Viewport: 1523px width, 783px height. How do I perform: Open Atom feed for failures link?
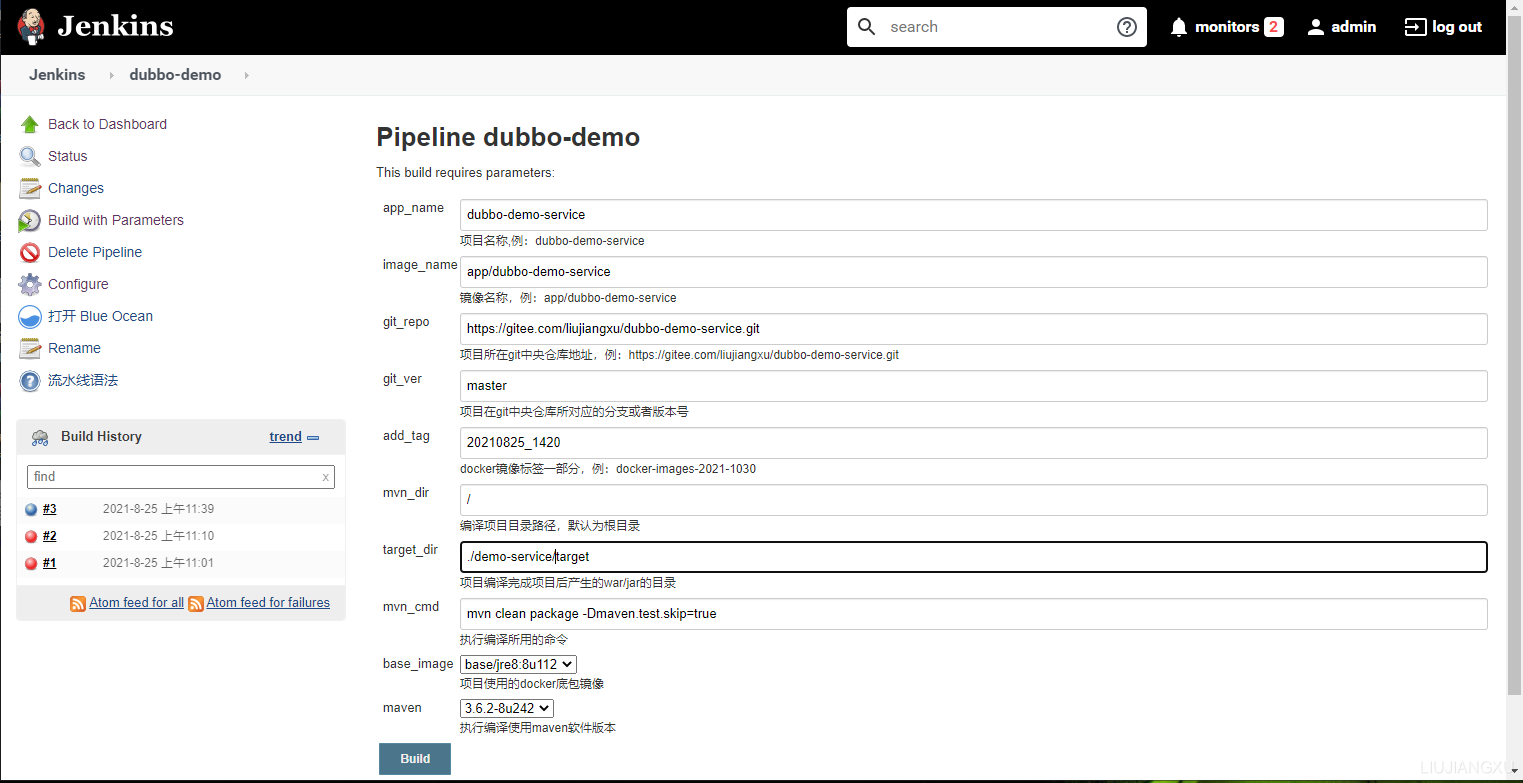[268, 603]
